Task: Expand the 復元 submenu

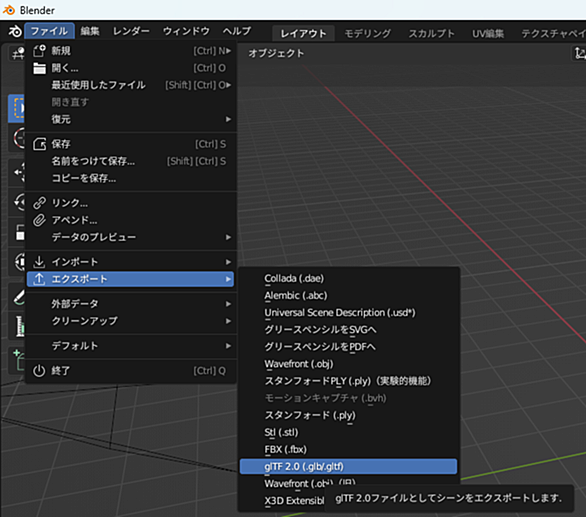Action: (130, 119)
